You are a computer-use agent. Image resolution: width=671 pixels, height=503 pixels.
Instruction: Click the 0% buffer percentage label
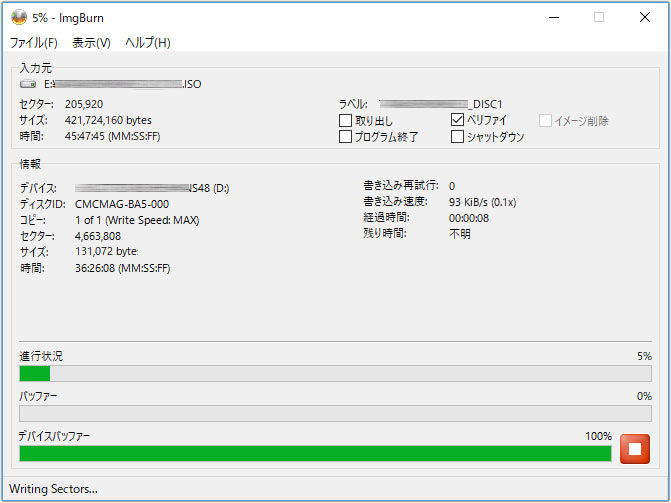click(x=644, y=396)
